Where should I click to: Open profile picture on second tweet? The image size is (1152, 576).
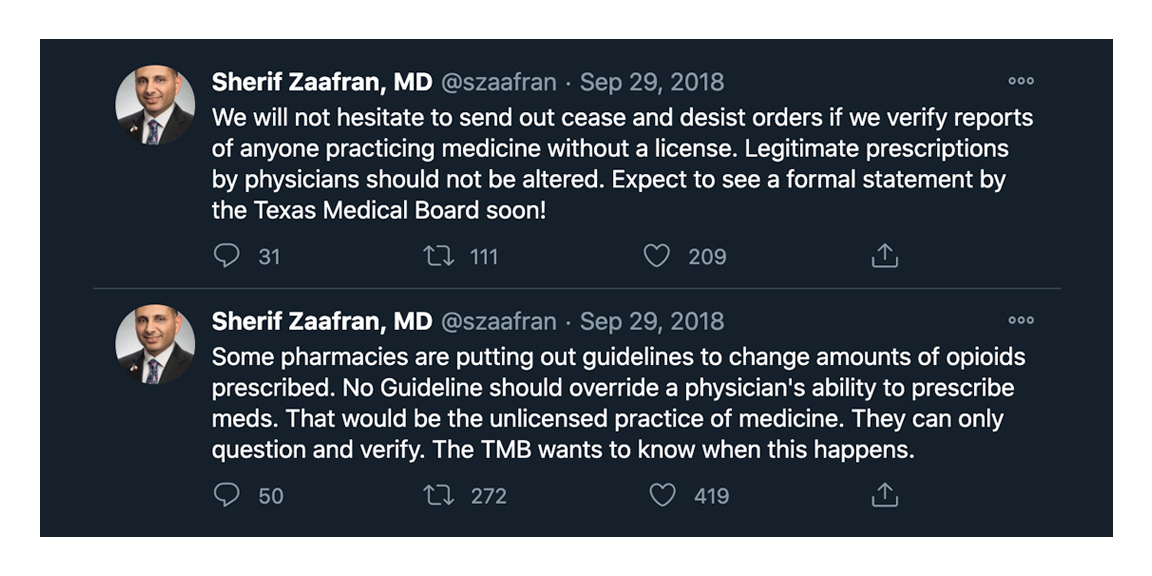tap(155, 345)
